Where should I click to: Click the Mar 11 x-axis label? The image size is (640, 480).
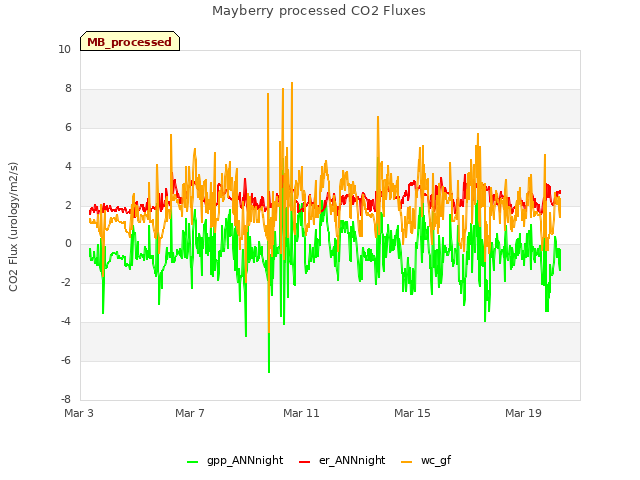[301, 413]
